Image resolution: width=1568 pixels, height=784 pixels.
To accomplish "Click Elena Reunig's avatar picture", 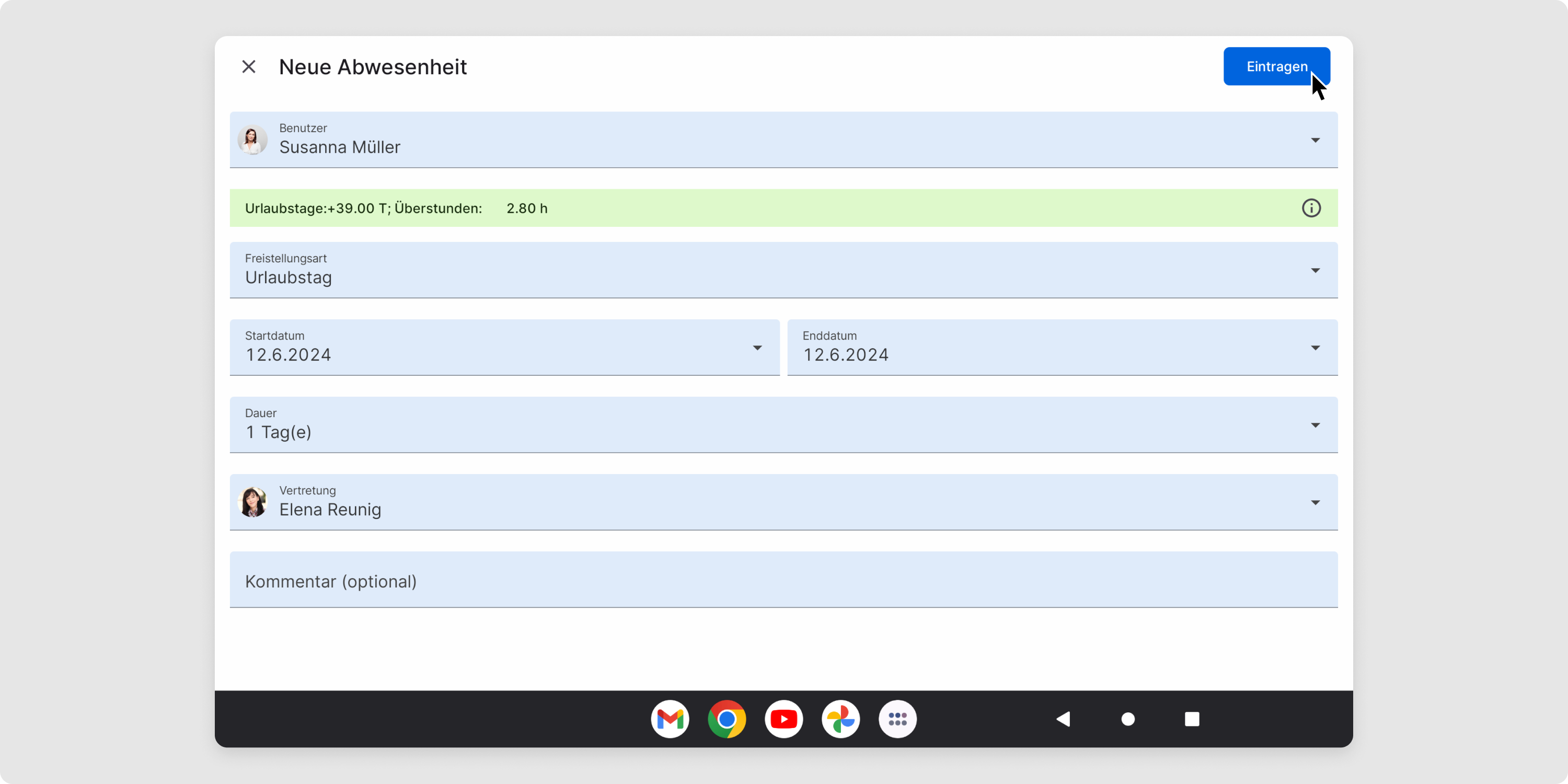I will [252, 502].
